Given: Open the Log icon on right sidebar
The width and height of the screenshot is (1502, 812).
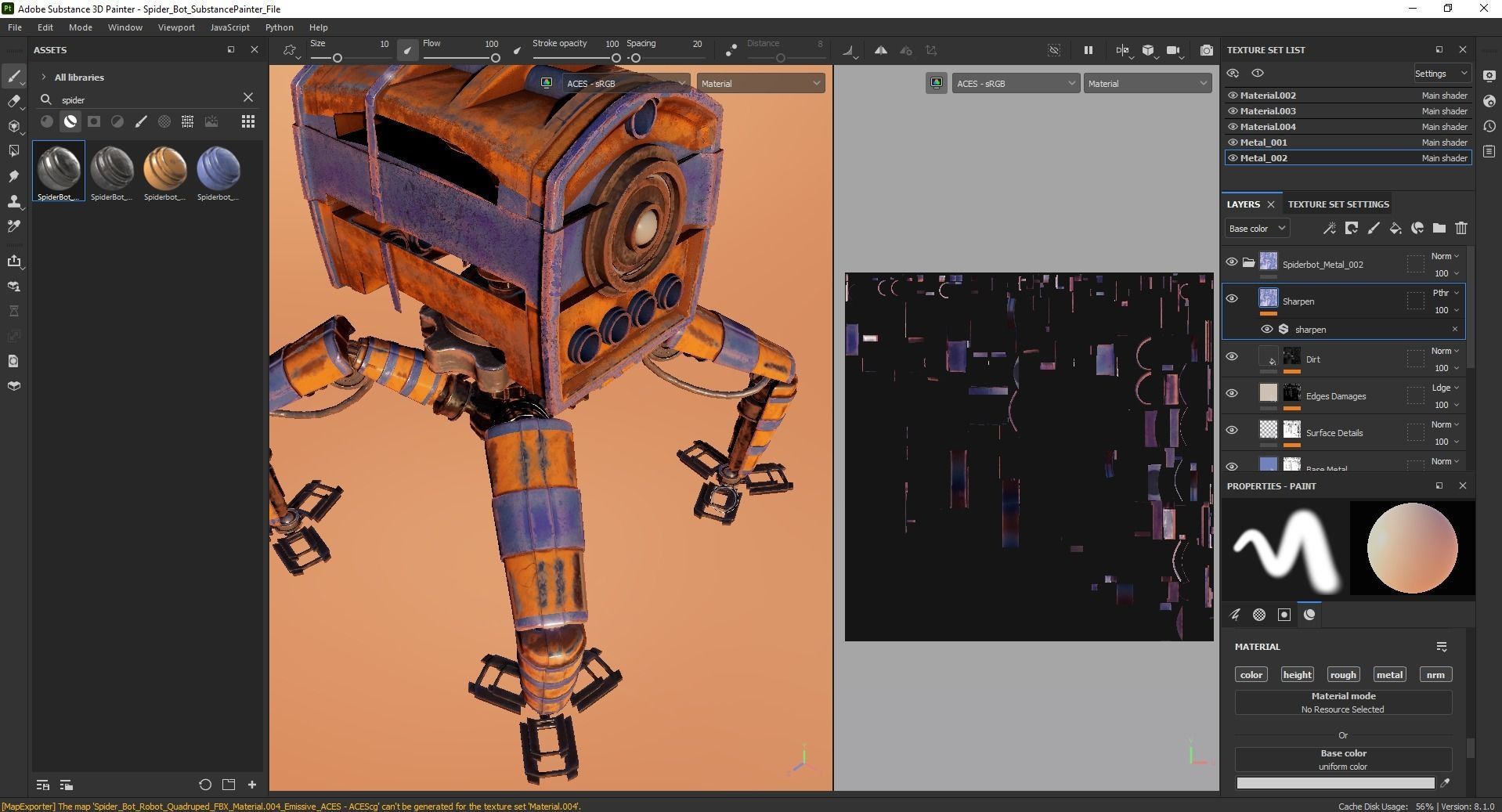Looking at the screenshot, I should (1489, 151).
